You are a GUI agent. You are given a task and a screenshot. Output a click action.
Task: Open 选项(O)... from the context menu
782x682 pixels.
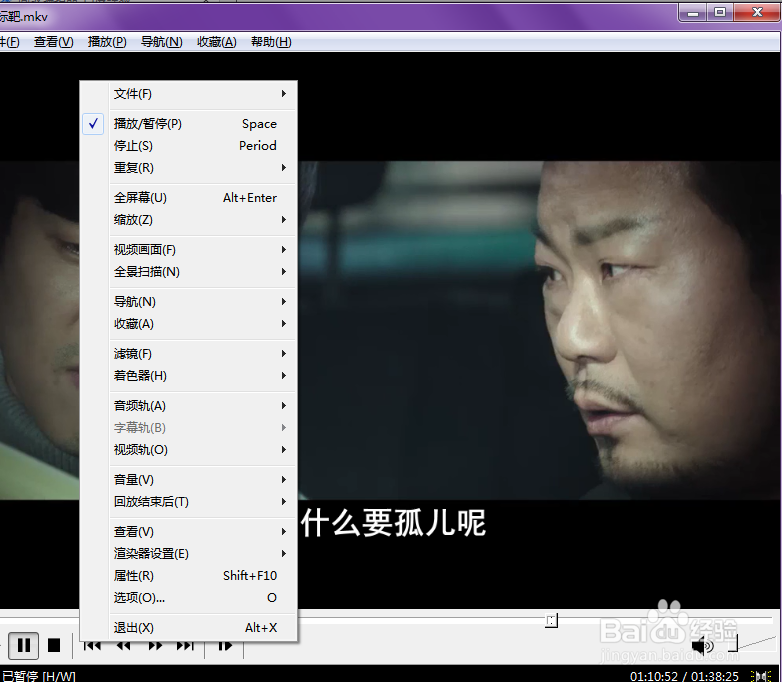(189, 598)
